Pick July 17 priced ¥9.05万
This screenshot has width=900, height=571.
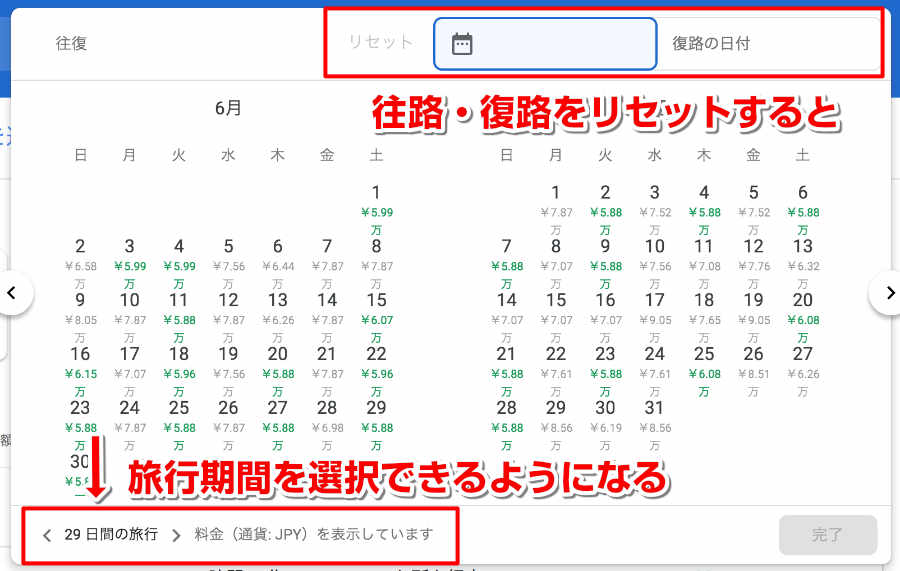point(654,317)
